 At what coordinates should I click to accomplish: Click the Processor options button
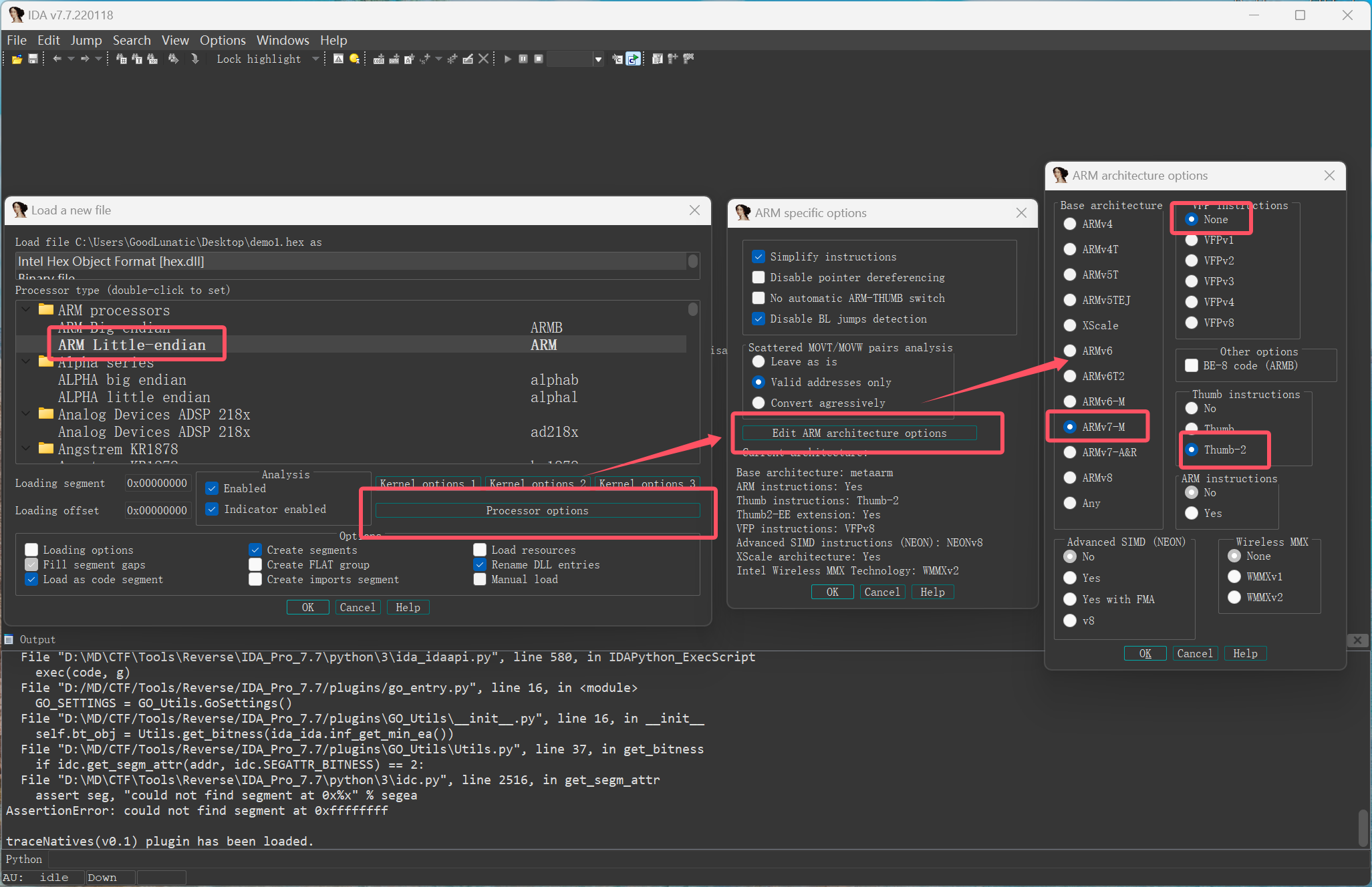point(537,510)
